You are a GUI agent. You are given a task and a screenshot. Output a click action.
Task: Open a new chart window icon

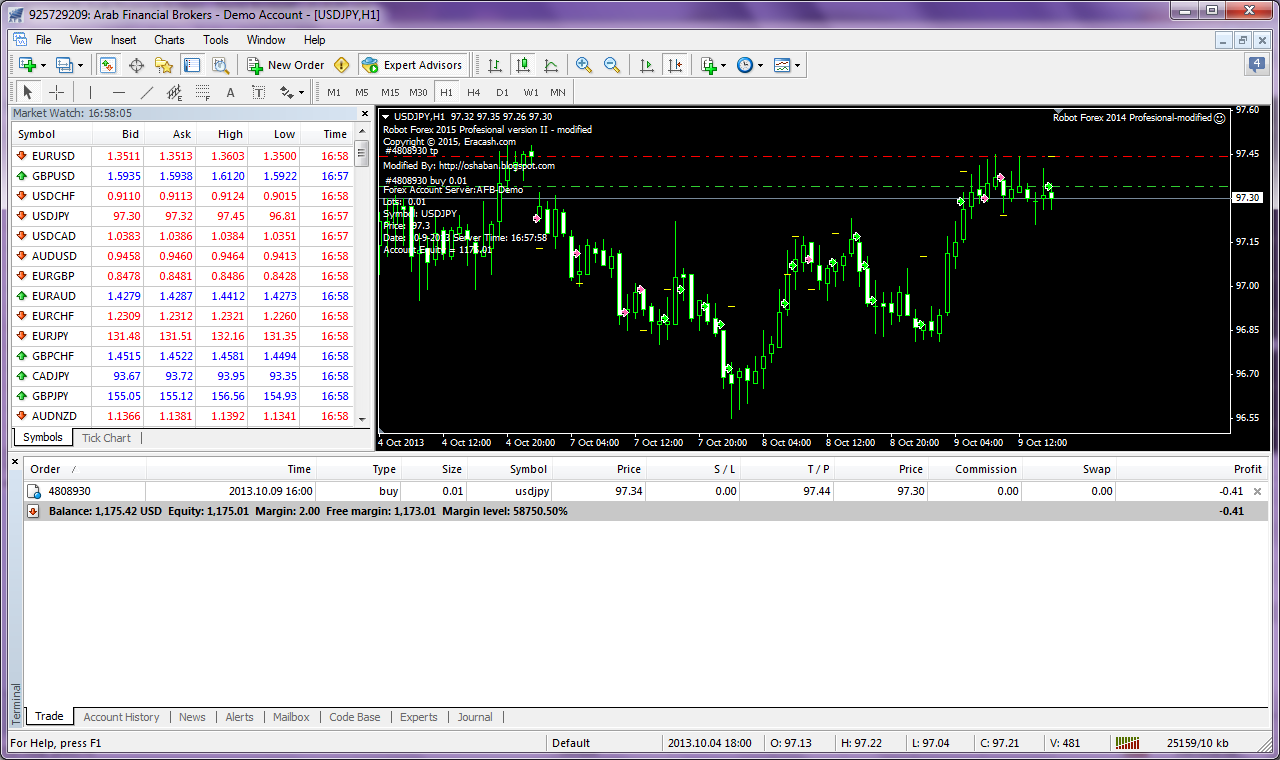pos(27,65)
